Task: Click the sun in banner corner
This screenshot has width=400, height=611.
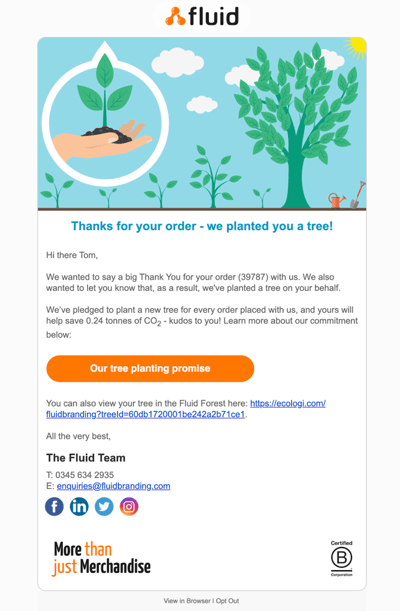Action: pos(356,48)
